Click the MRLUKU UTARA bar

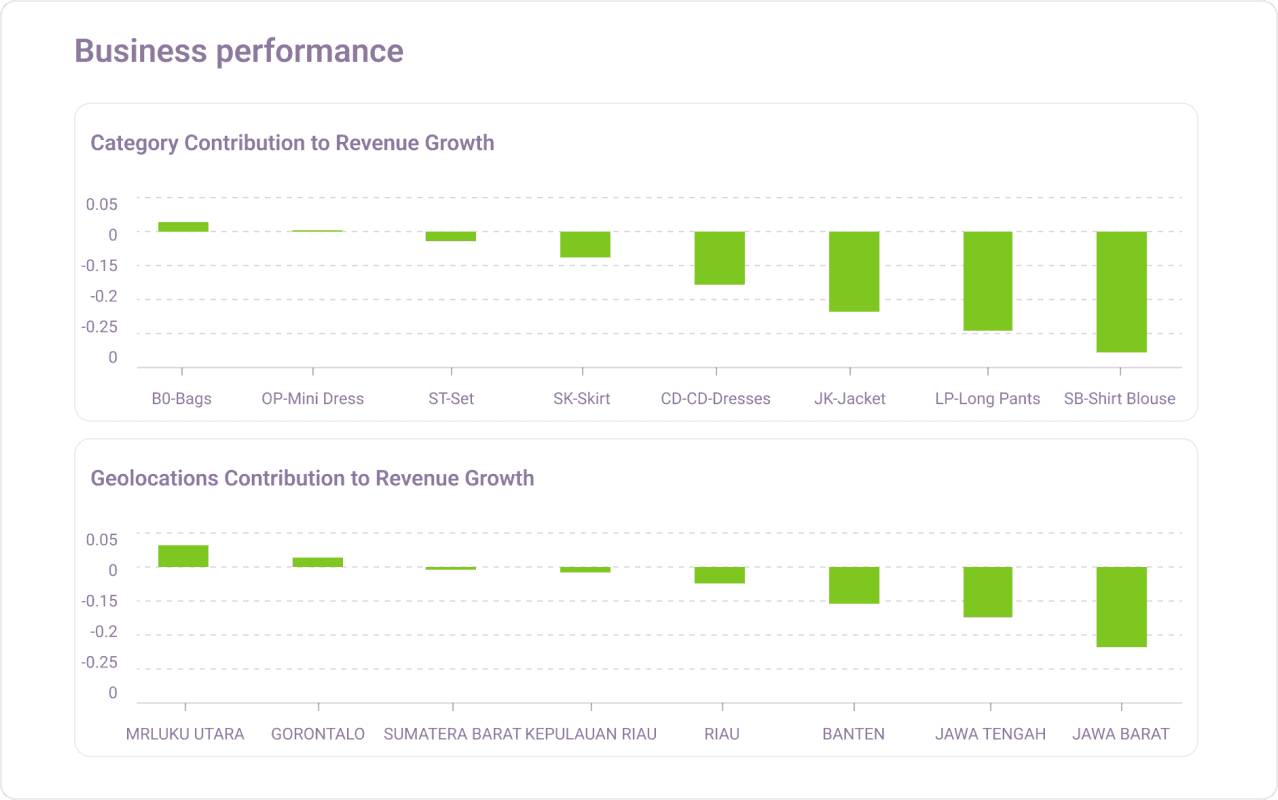pyautogui.click(x=184, y=555)
